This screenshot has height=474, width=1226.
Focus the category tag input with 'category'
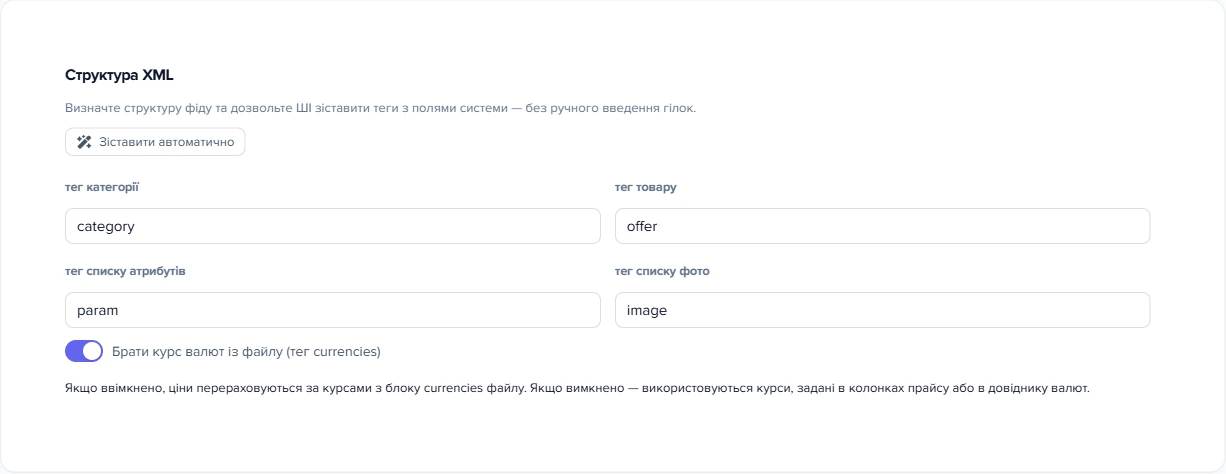coord(333,226)
